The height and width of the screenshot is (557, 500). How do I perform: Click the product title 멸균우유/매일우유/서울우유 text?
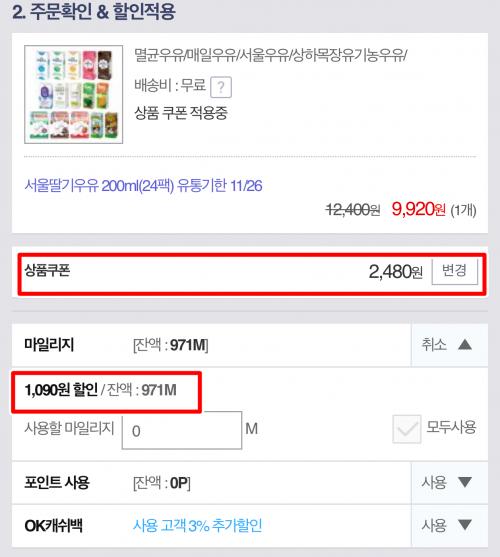271,55
